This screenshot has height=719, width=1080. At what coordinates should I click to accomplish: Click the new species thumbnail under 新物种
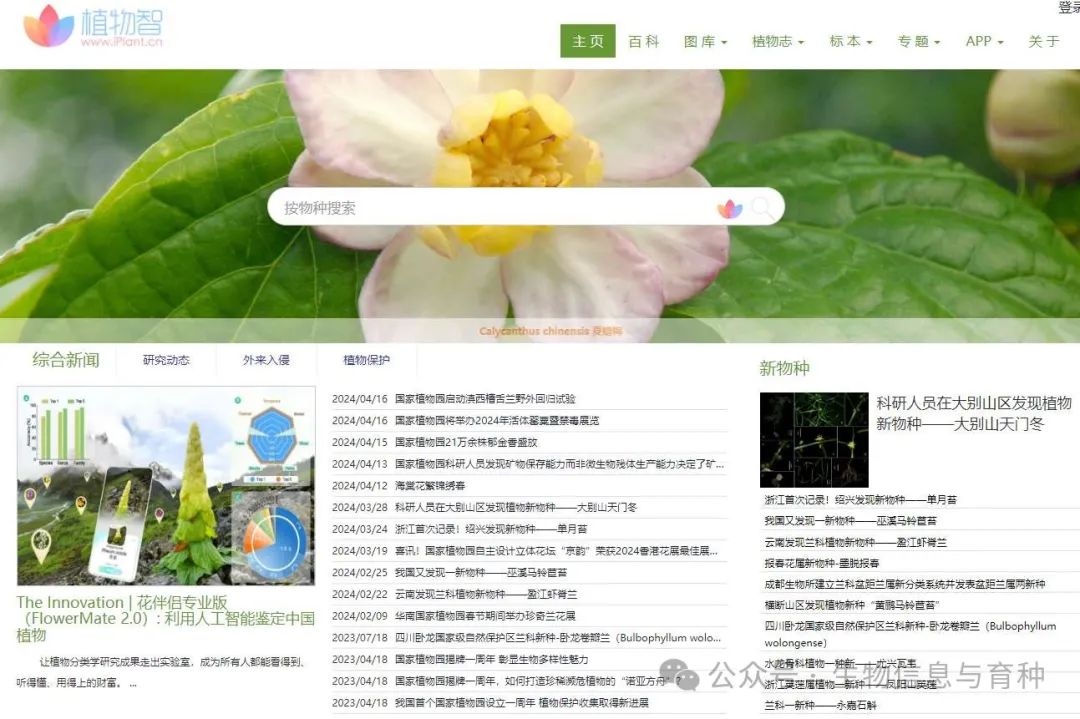tap(814, 438)
